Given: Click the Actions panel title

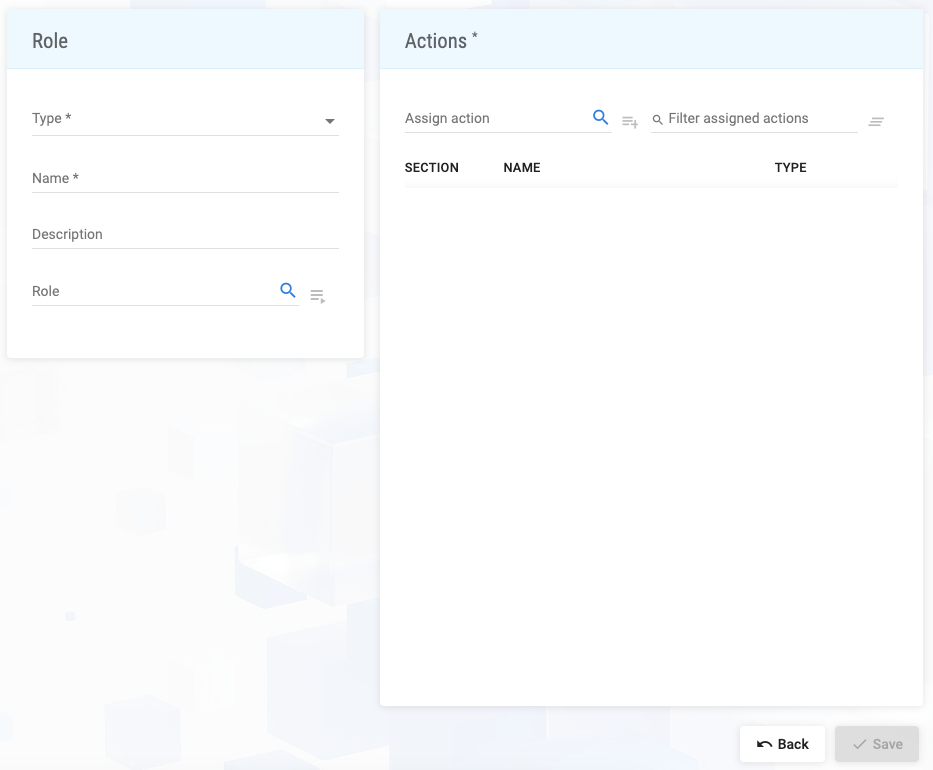Looking at the screenshot, I should coord(436,41).
